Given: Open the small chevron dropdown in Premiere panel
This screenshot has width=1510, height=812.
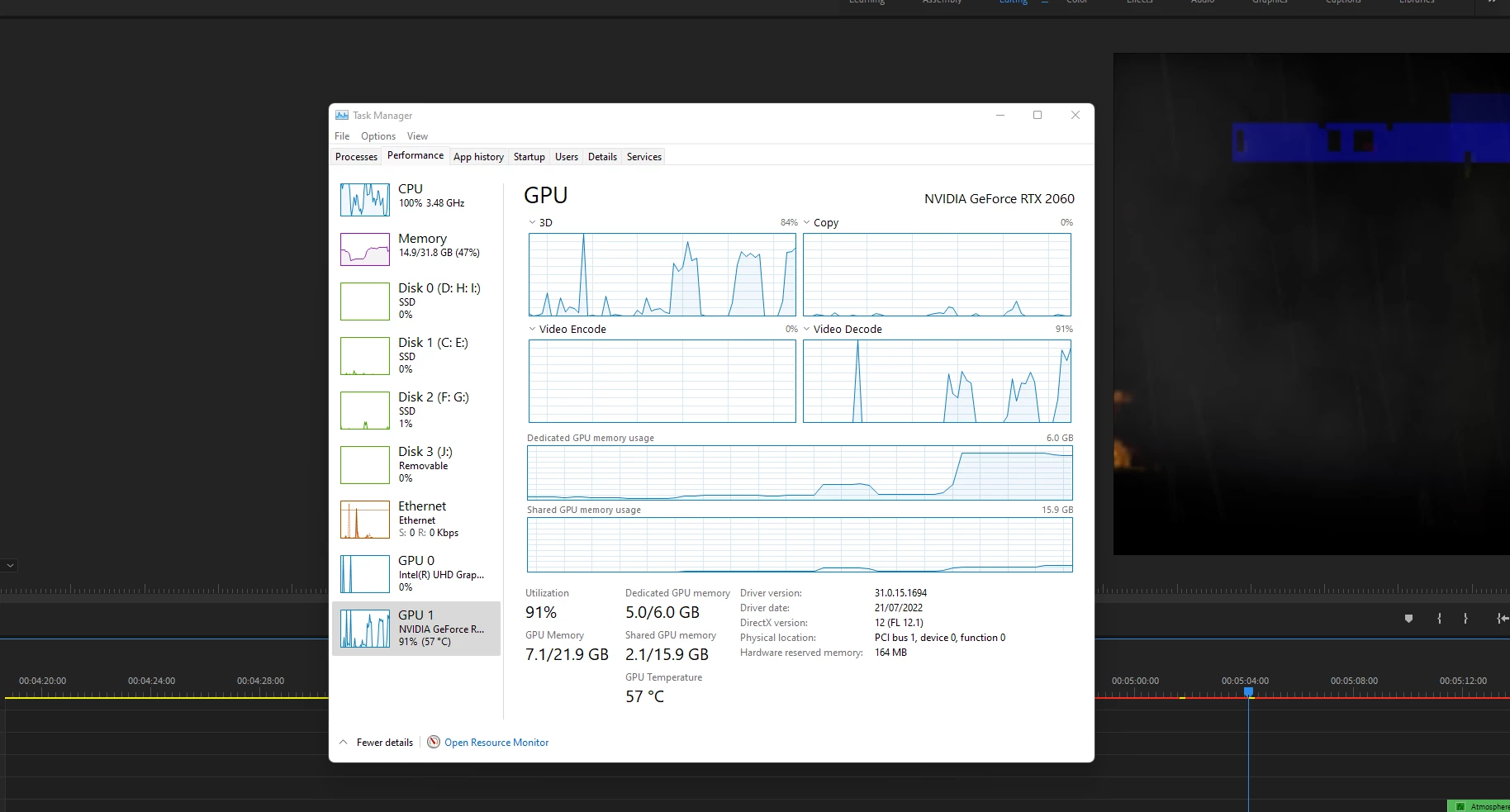Looking at the screenshot, I should 10,566.
